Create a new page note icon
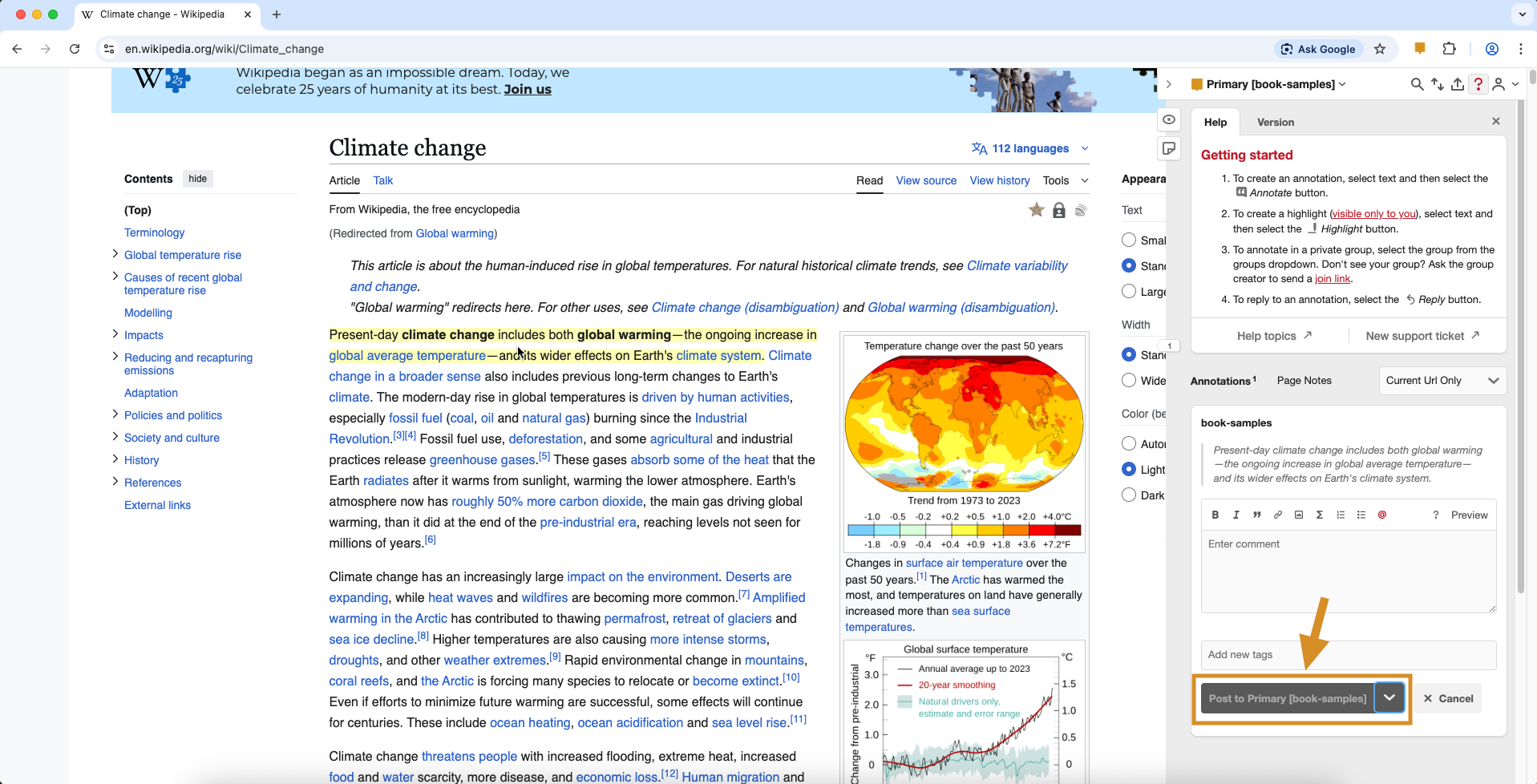The width and height of the screenshot is (1537, 784). click(x=1169, y=148)
